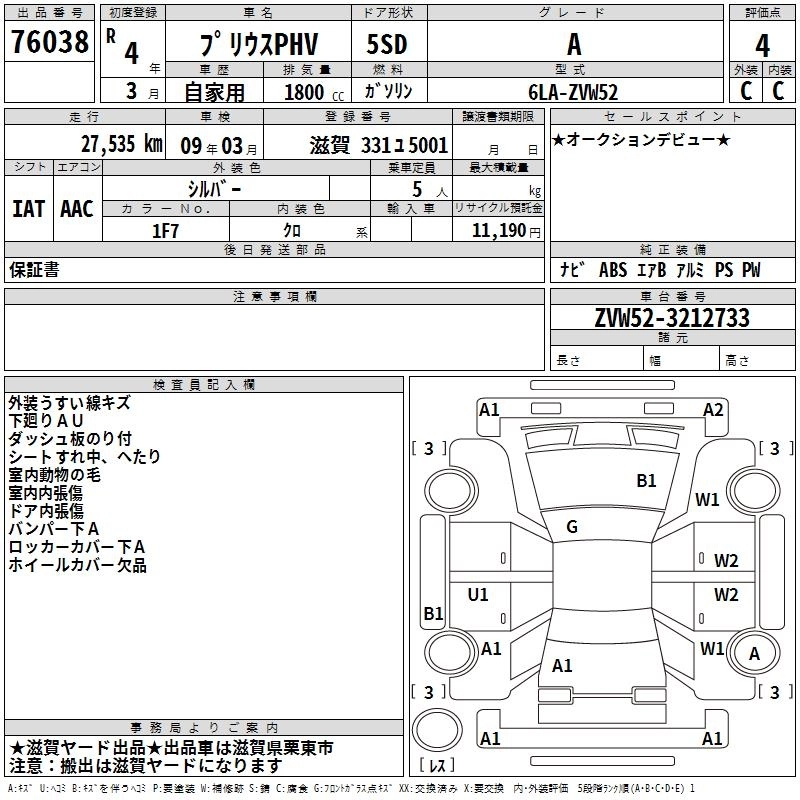Screen dimensions: 800x800
Task: Select the note シートすれ中、へたり
Action: pos(85,456)
